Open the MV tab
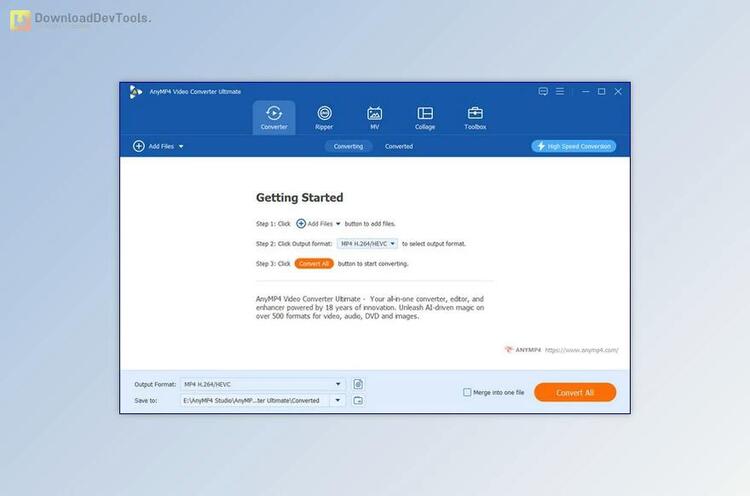This screenshot has height=496, width=750. [375, 118]
